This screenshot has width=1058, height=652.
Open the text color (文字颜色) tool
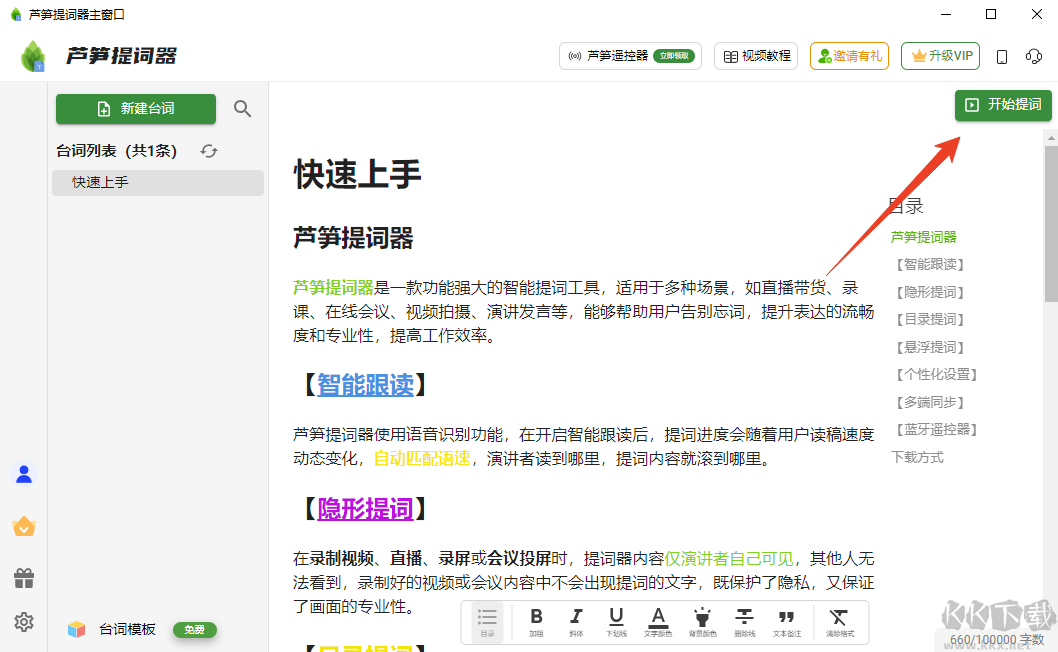pos(658,622)
